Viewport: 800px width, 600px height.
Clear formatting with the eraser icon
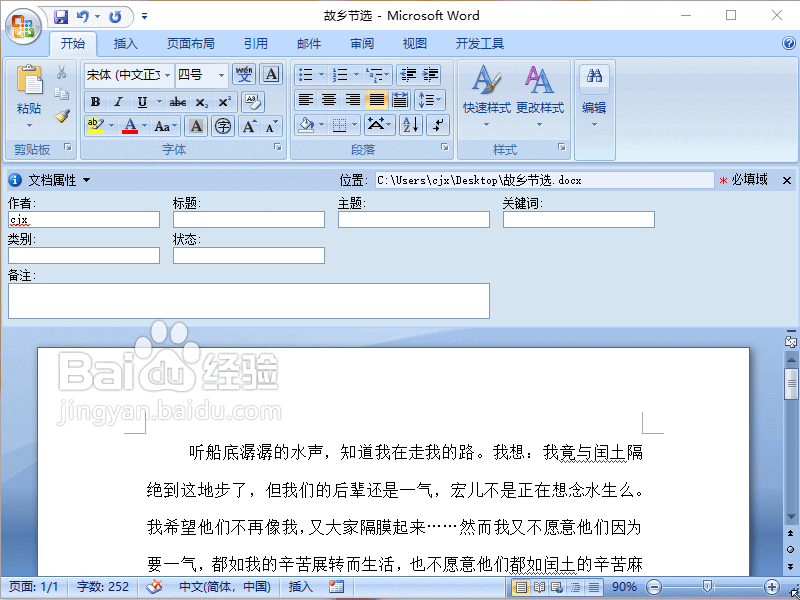(253, 102)
